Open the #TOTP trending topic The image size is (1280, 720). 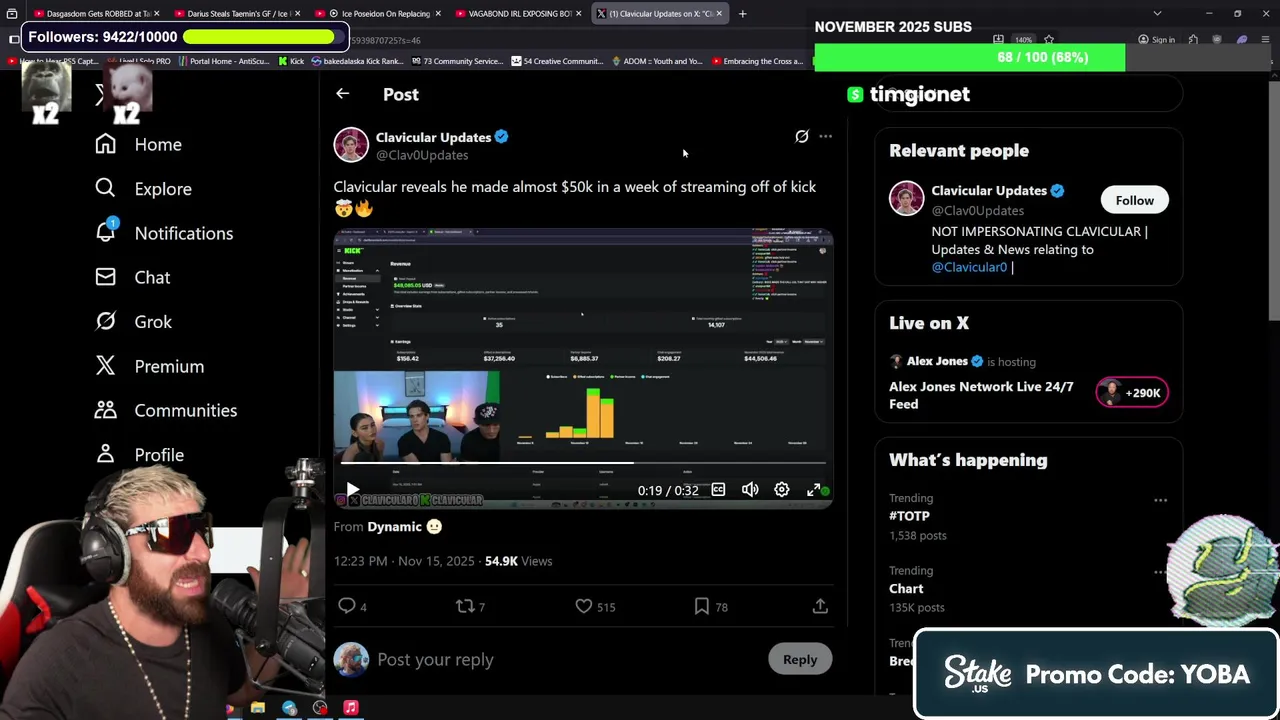point(909,516)
